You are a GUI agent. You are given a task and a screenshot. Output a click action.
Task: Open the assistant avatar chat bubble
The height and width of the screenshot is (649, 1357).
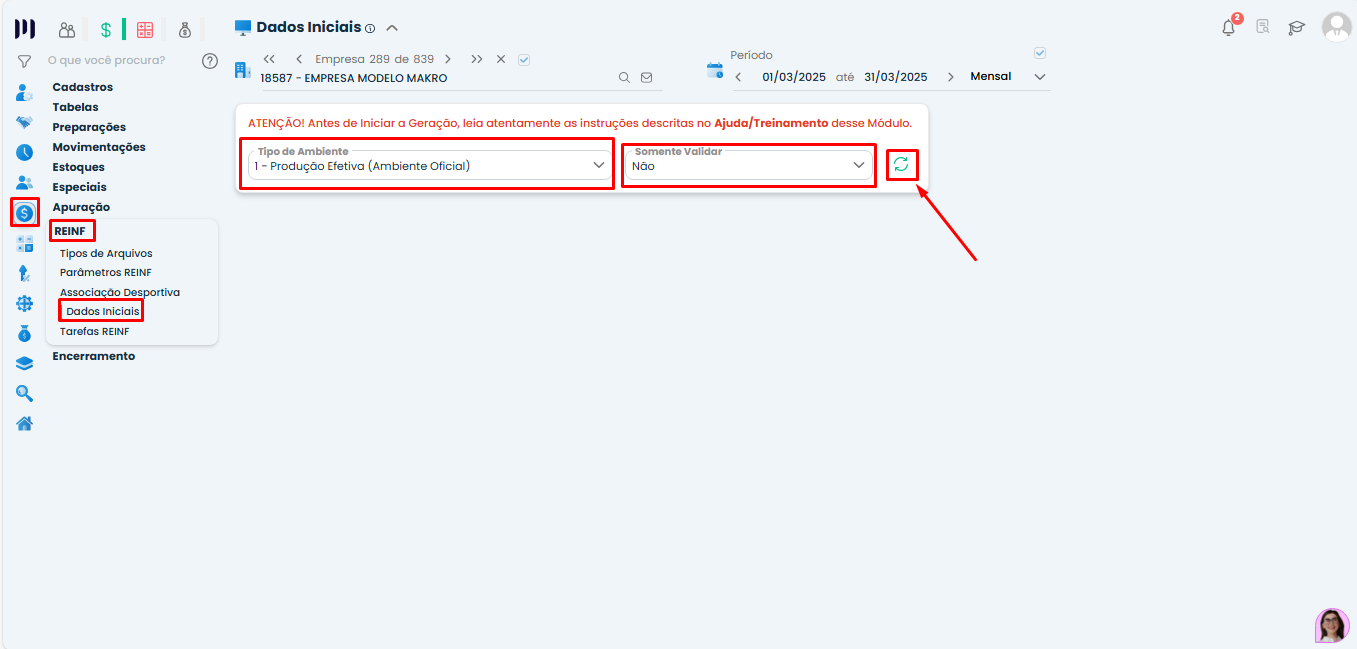1332,625
